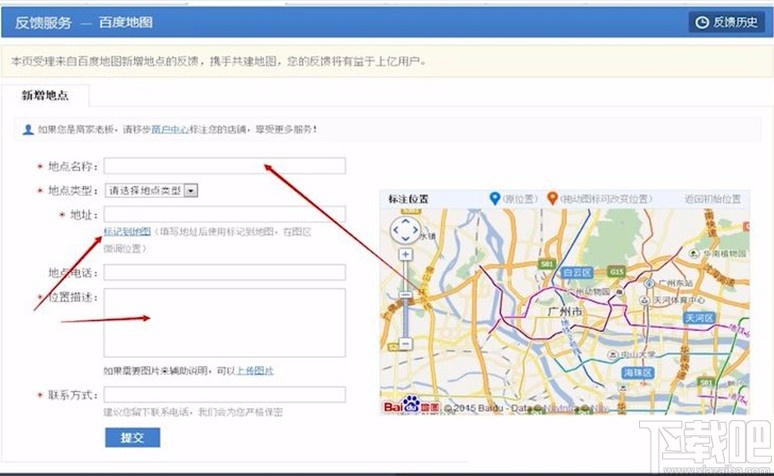Image resolution: width=774 pixels, height=476 pixels.
Task: Click the 华南植物园 marker
Action: (x=694, y=254)
